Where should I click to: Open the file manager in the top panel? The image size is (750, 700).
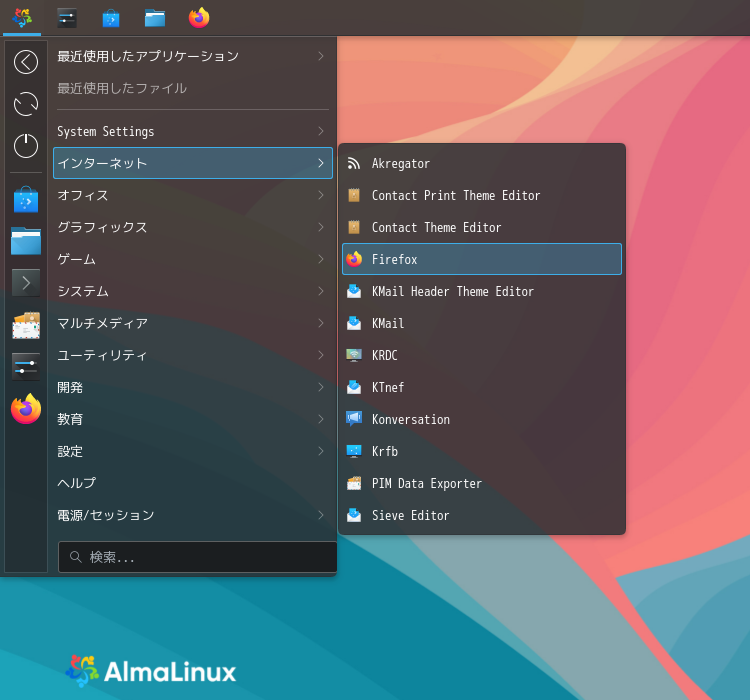point(154,19)
